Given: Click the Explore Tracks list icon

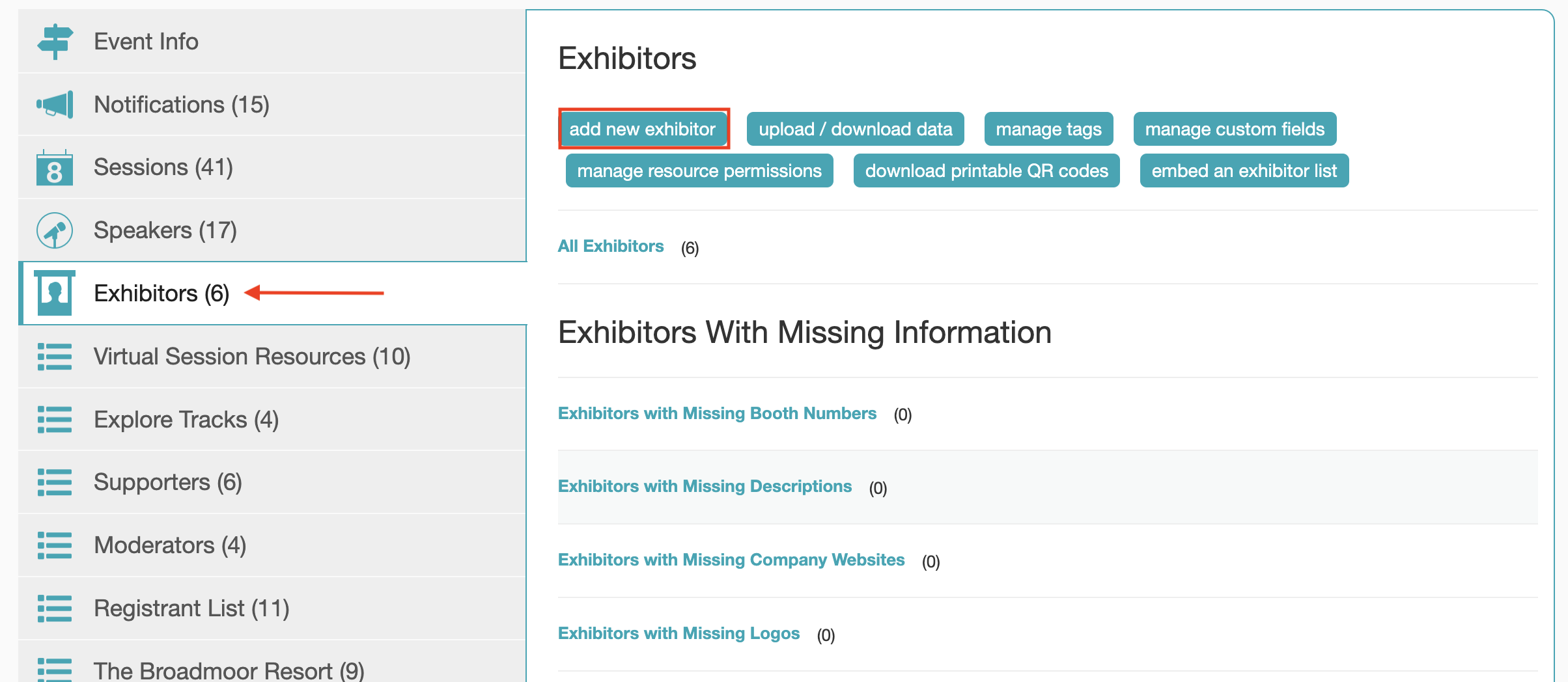Looking at the screenshot, I should [x=55, y=420].
